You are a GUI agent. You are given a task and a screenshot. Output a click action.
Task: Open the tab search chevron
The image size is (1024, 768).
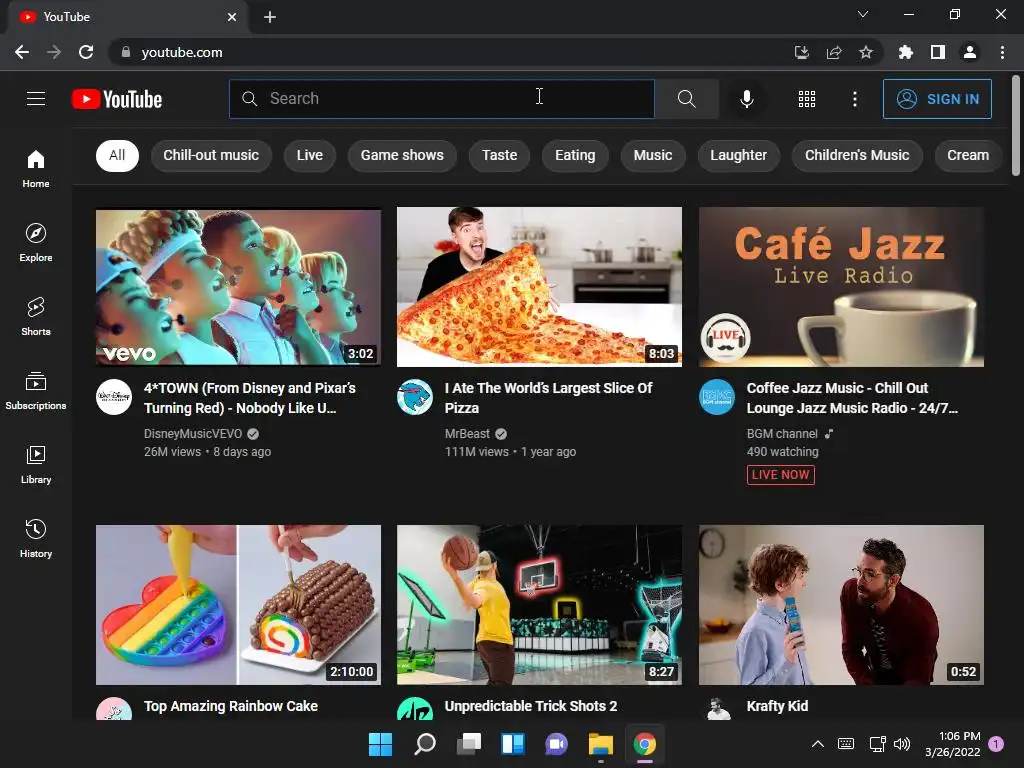point(863,14)
